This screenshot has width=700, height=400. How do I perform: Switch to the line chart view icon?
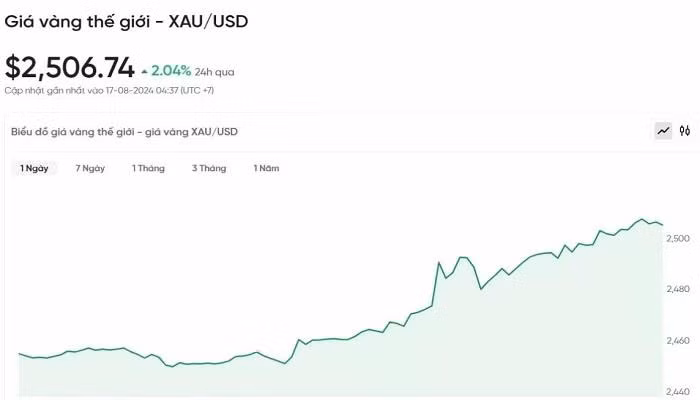tap(663, 130)
